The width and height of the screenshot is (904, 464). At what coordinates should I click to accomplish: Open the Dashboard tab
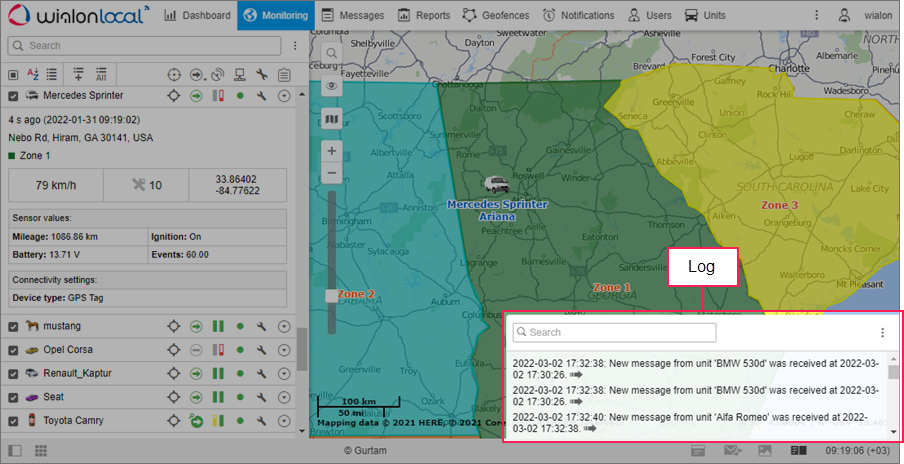(x=197, y=16)
